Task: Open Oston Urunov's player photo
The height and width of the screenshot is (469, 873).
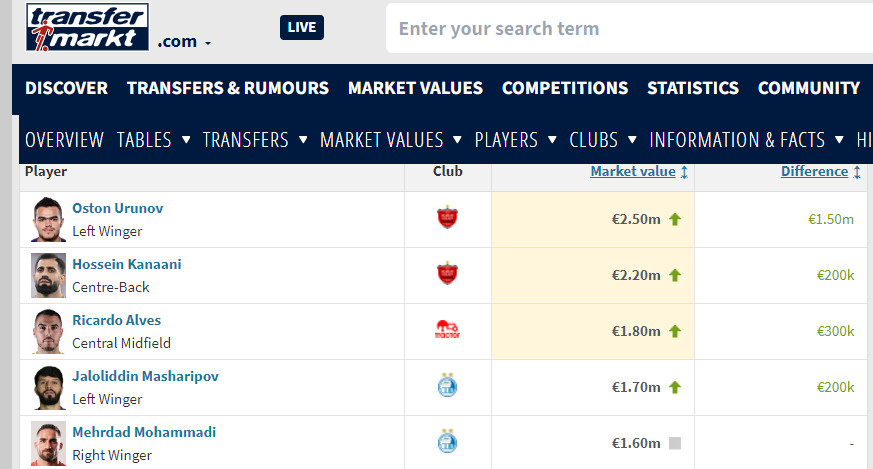Action: click(x=48, y=219)
